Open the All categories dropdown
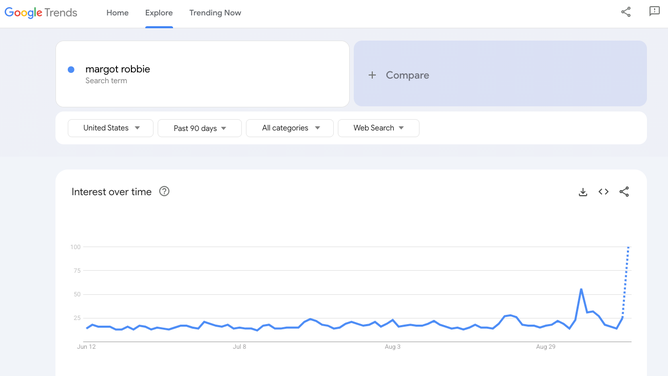 click(290, 128)
